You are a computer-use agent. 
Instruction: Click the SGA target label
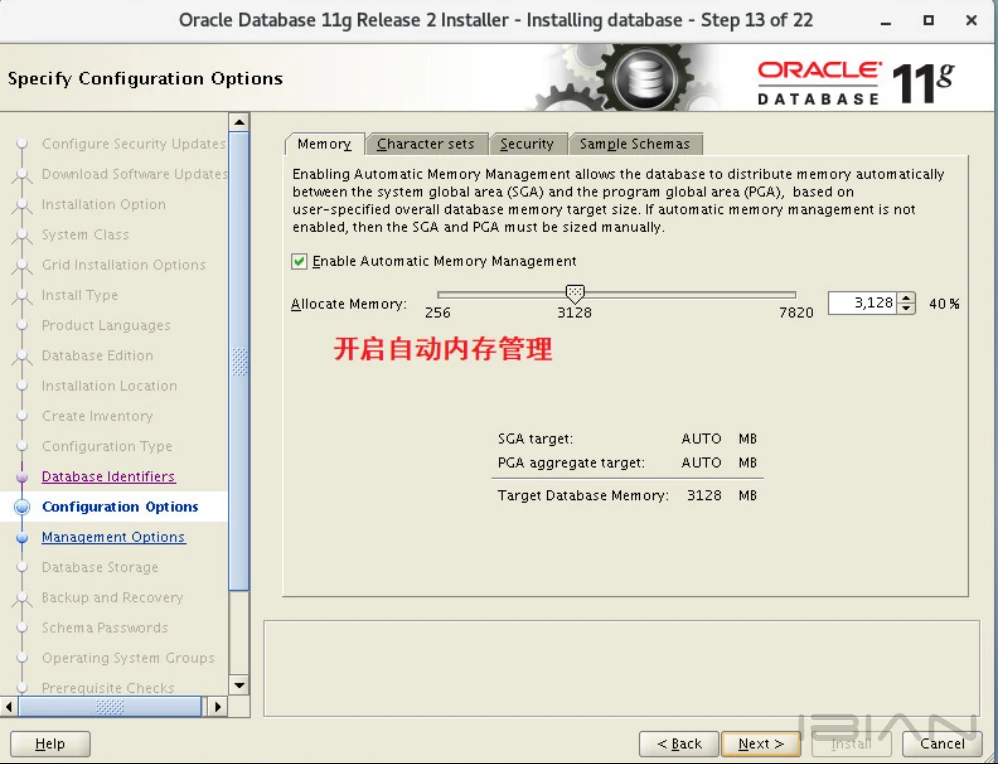coord(535,439)
